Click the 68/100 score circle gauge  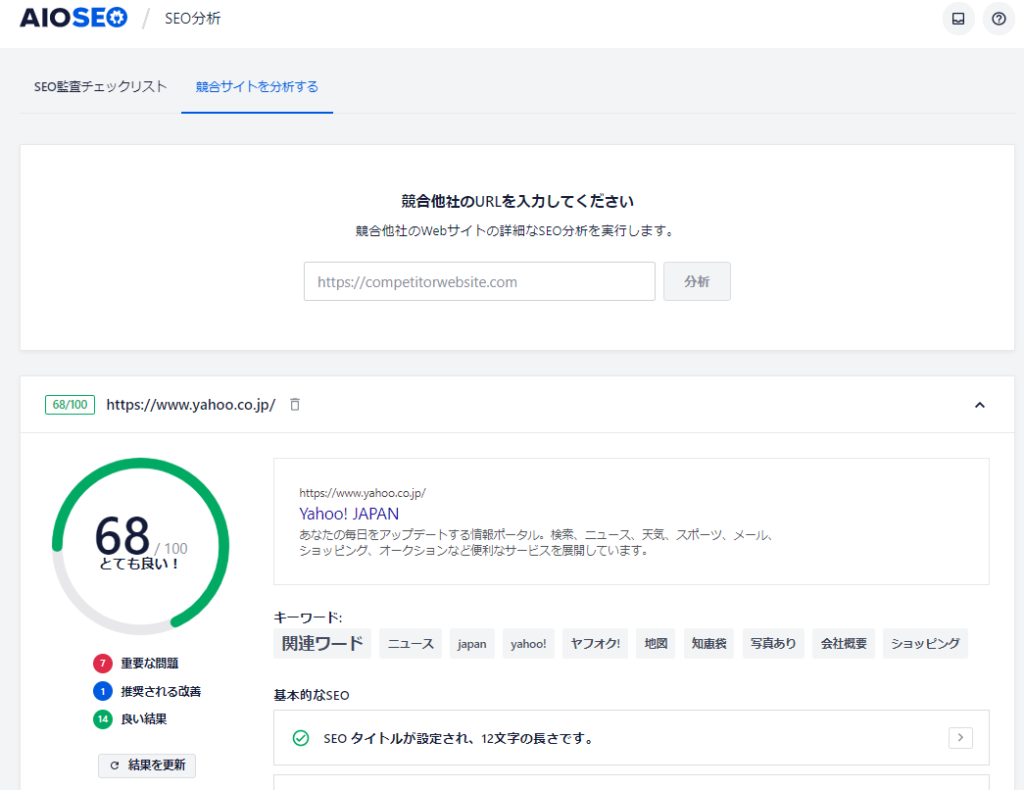140,546
